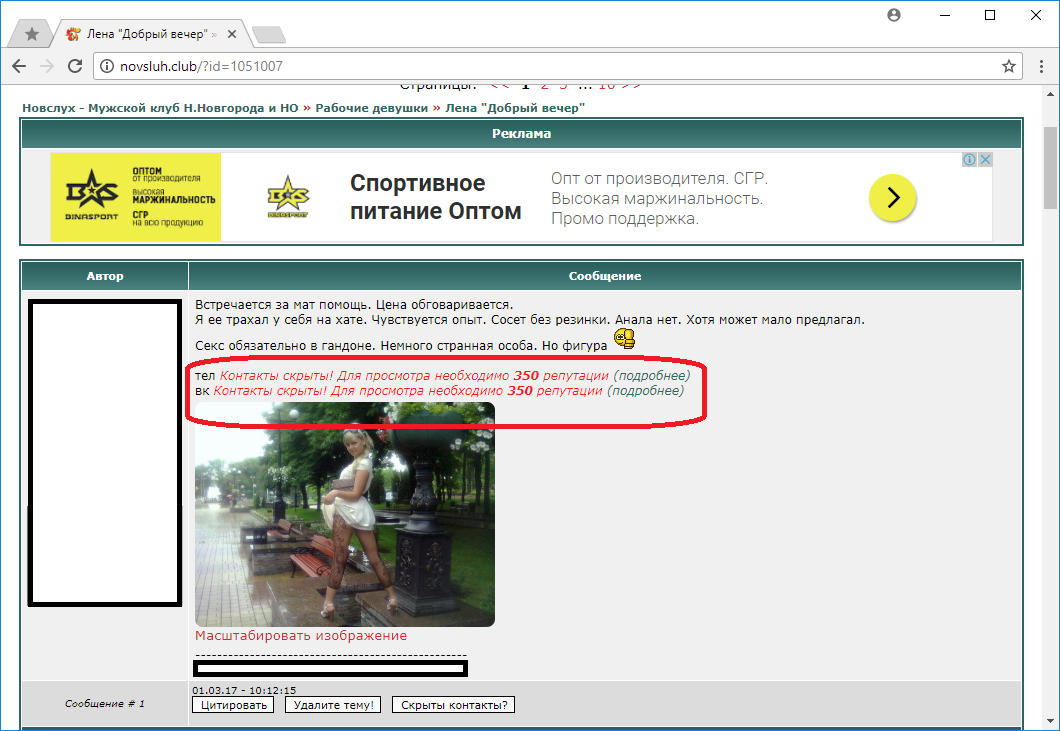Open a new browser tab
The image size is (1060, 731).
[x=268, y=35]
